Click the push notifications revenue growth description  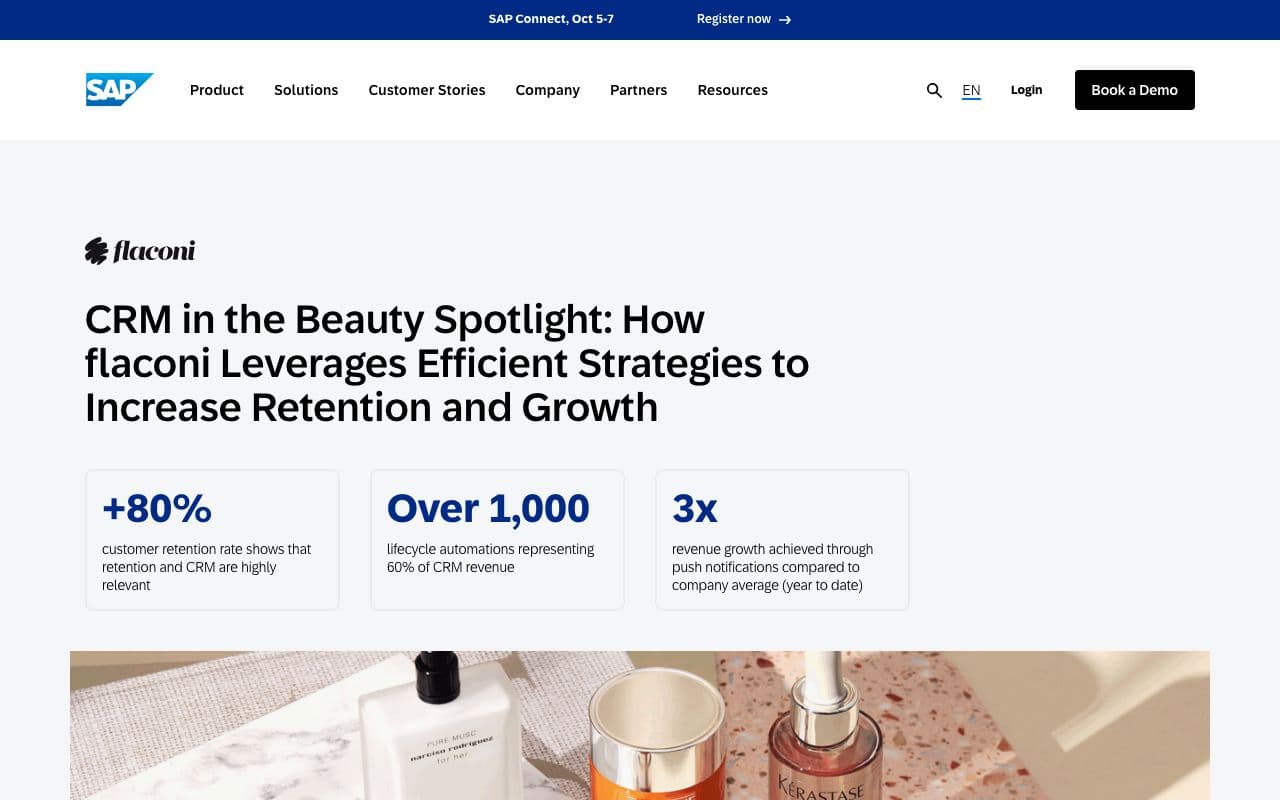(772, 567)
